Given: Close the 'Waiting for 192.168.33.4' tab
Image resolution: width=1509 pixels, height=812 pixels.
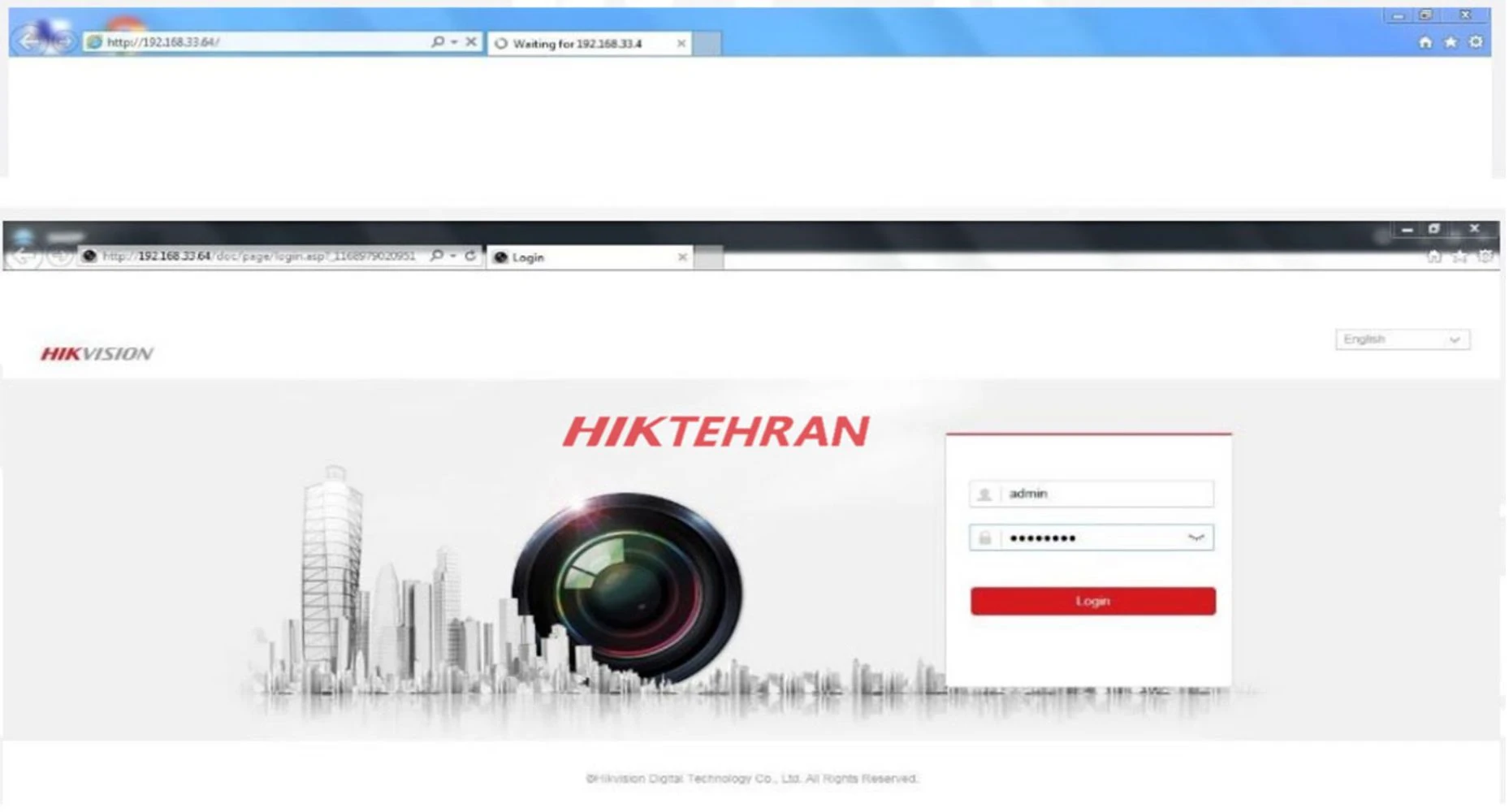Looking at the screenshot, I should (x=681, y=44).
